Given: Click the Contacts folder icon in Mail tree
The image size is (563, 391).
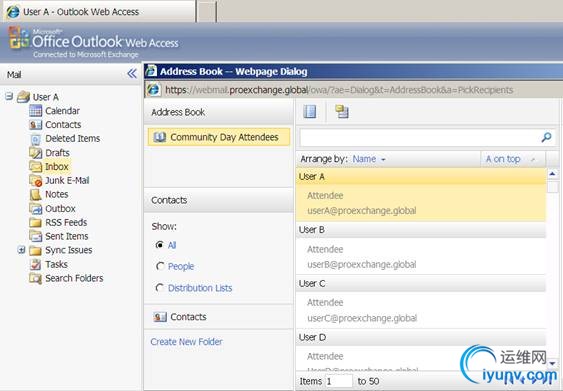Looking at the screenshot, I should coord(35,125).
